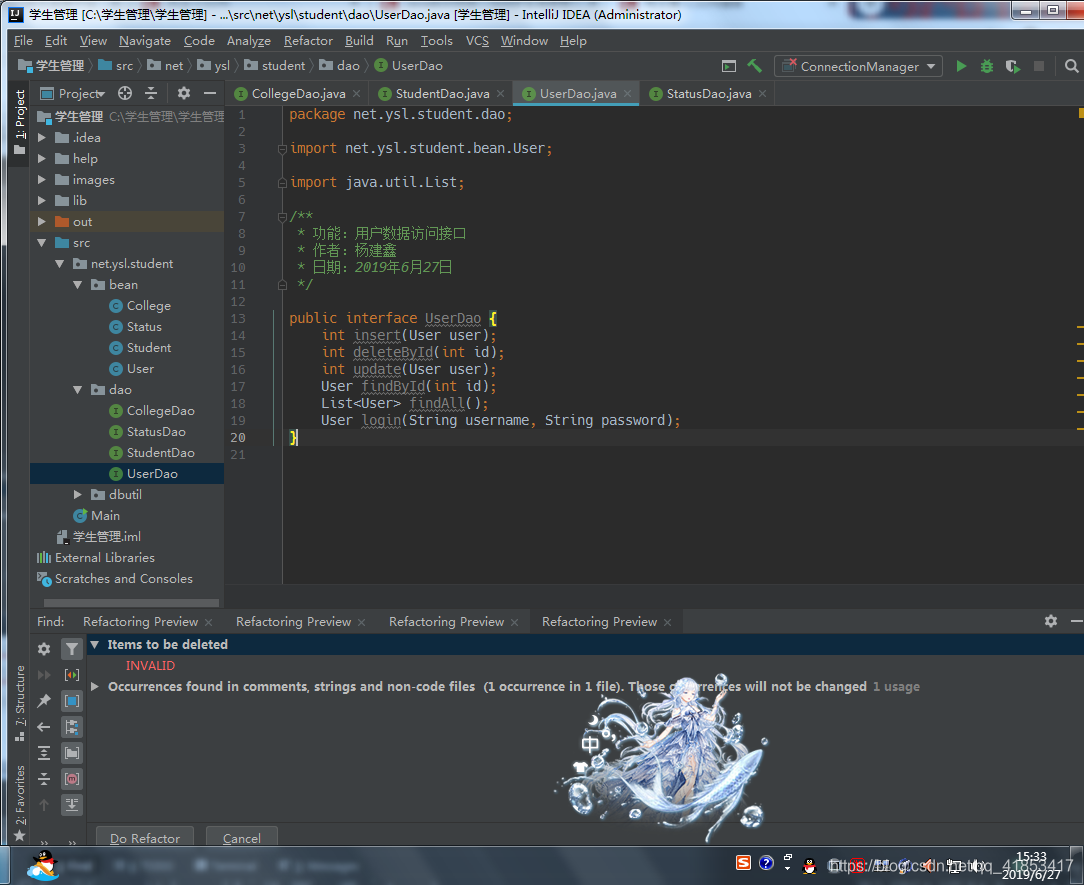Switch to StudentDao.java tab
The width and height of the screenshot is (1084, 885).
click(442, 93)
